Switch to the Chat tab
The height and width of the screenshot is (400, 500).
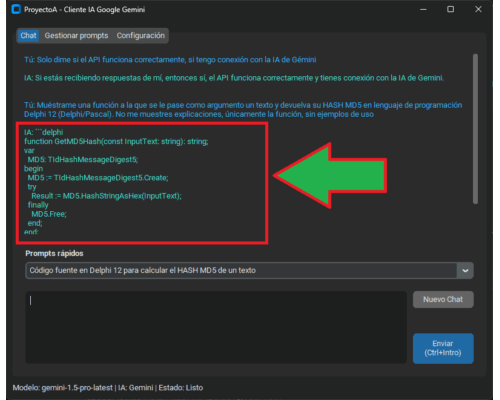point(28,36)
